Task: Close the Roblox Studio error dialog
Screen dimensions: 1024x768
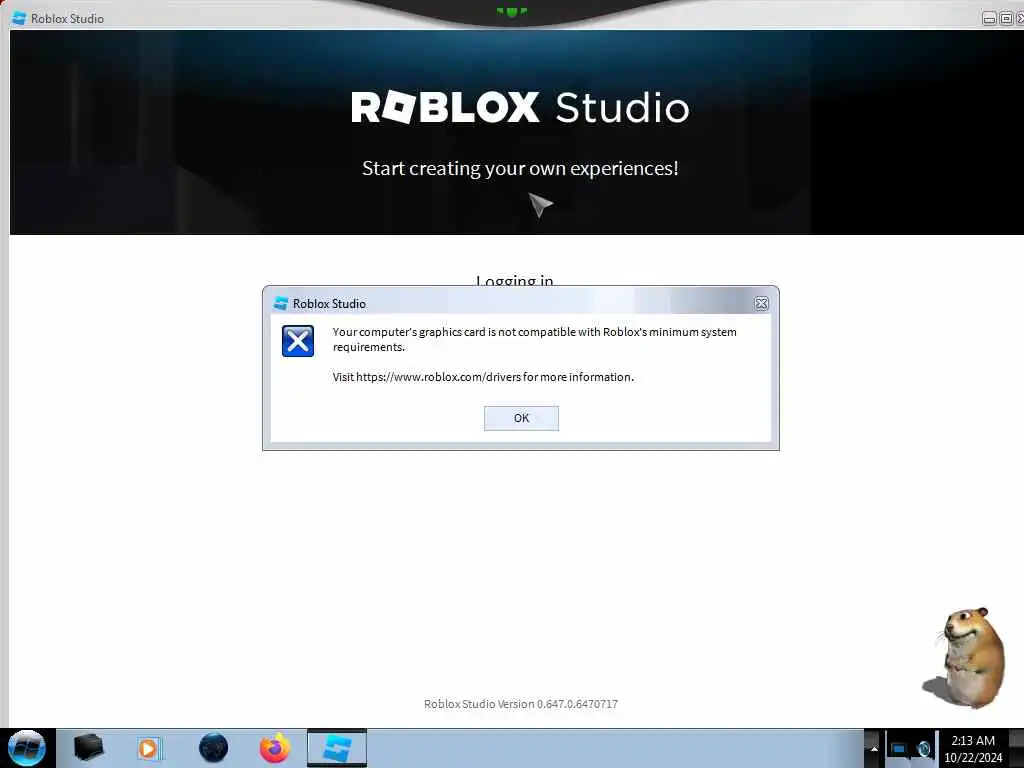Action: (x=761, y=304)
